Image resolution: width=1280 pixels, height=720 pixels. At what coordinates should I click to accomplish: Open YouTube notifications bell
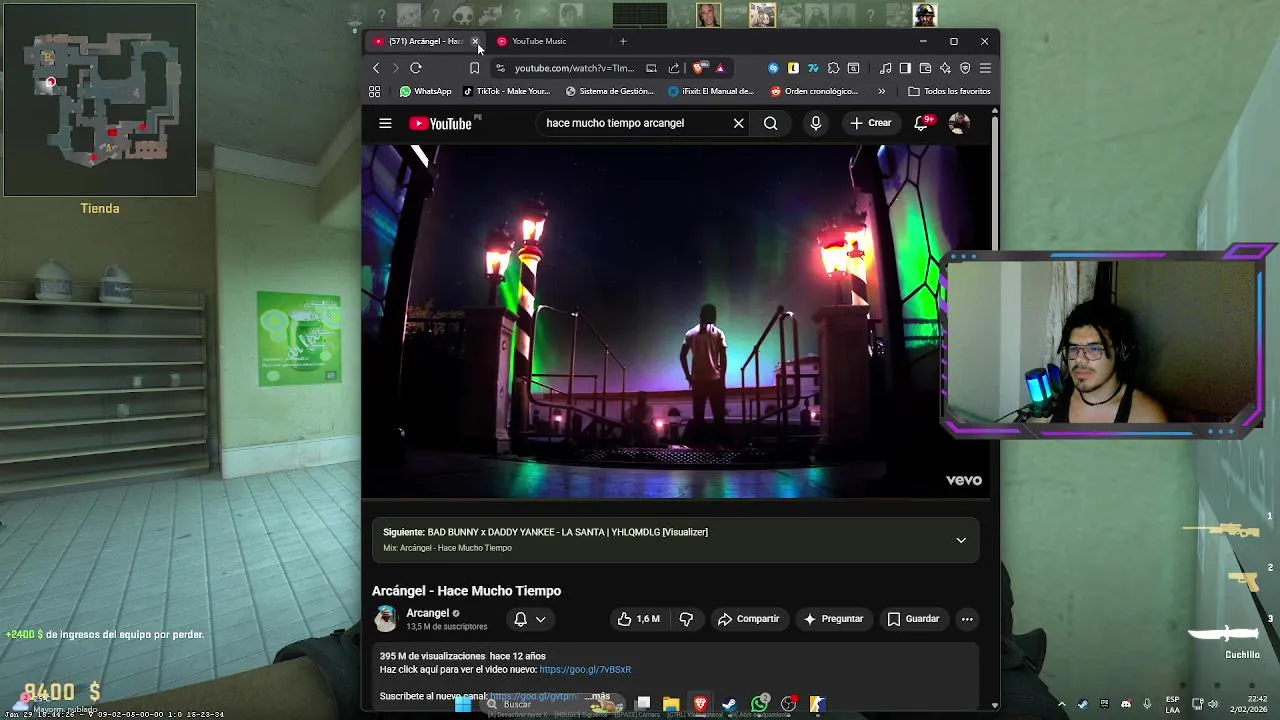pyautogui.click(x=921, y=123)
